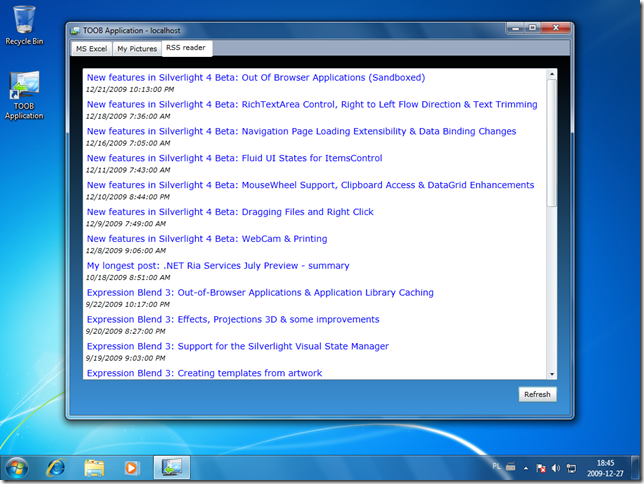This screenshot has width=644, height=484.
Task: Open the Silverlight Visual State Manager post
Action: 238,346
